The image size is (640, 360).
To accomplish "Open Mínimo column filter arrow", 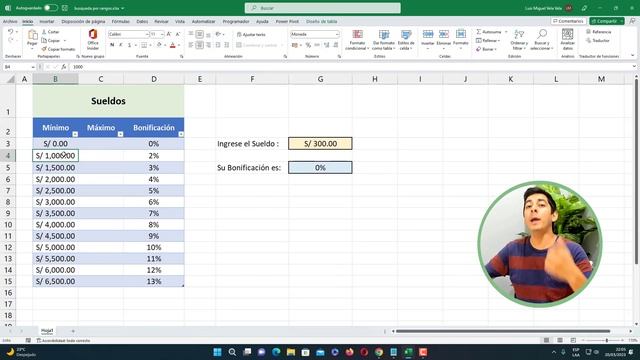I will [x=75, y=134].
